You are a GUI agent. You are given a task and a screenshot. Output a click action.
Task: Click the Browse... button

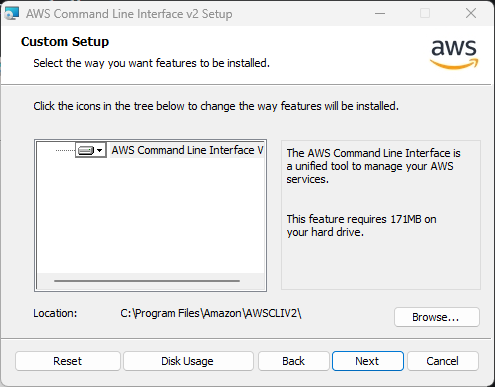point(437,317)
